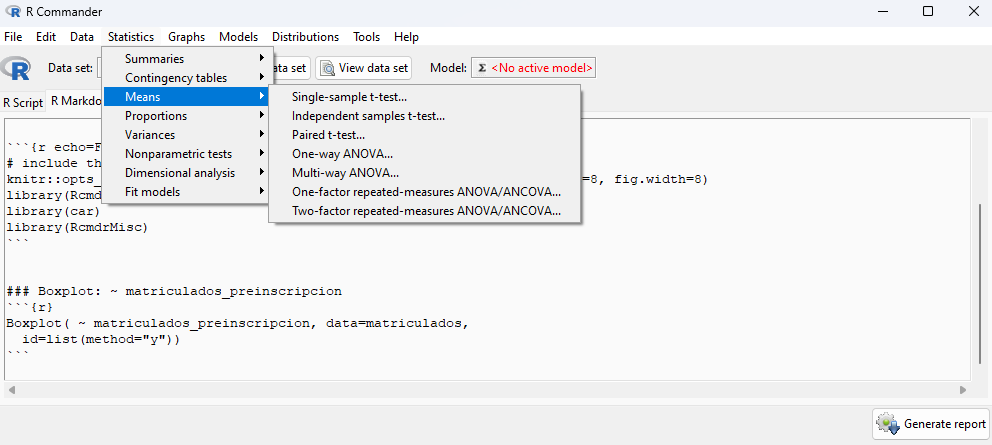Image resolution: width=992 pixels, height=445 pixels.
Task: Select Two-factor repeated-measures ANOVA/ANCOVA
Action: (x=426, y=211)
